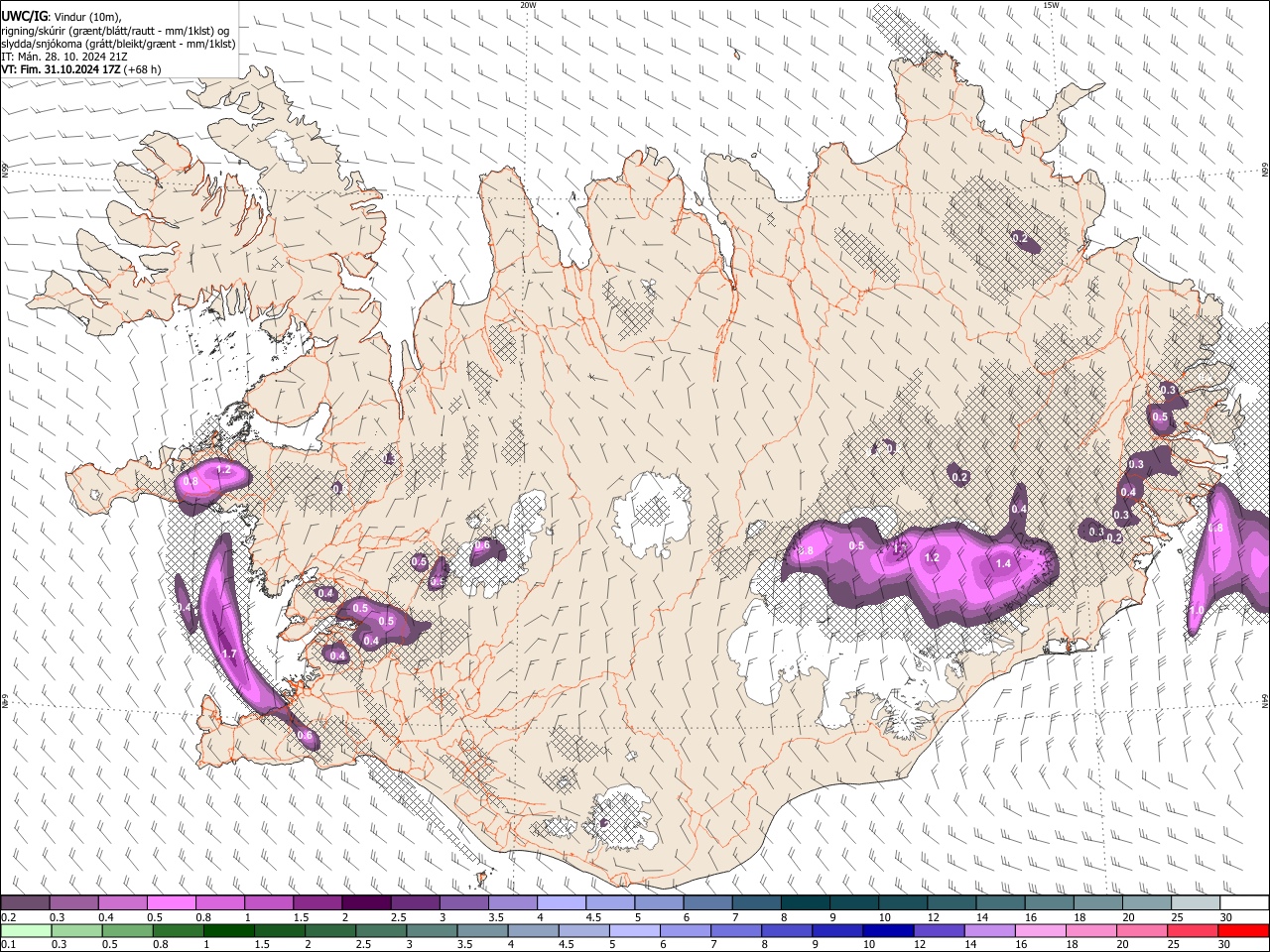Choose the light pink 16–18 swatch, lower legend

coord(1041,930)
